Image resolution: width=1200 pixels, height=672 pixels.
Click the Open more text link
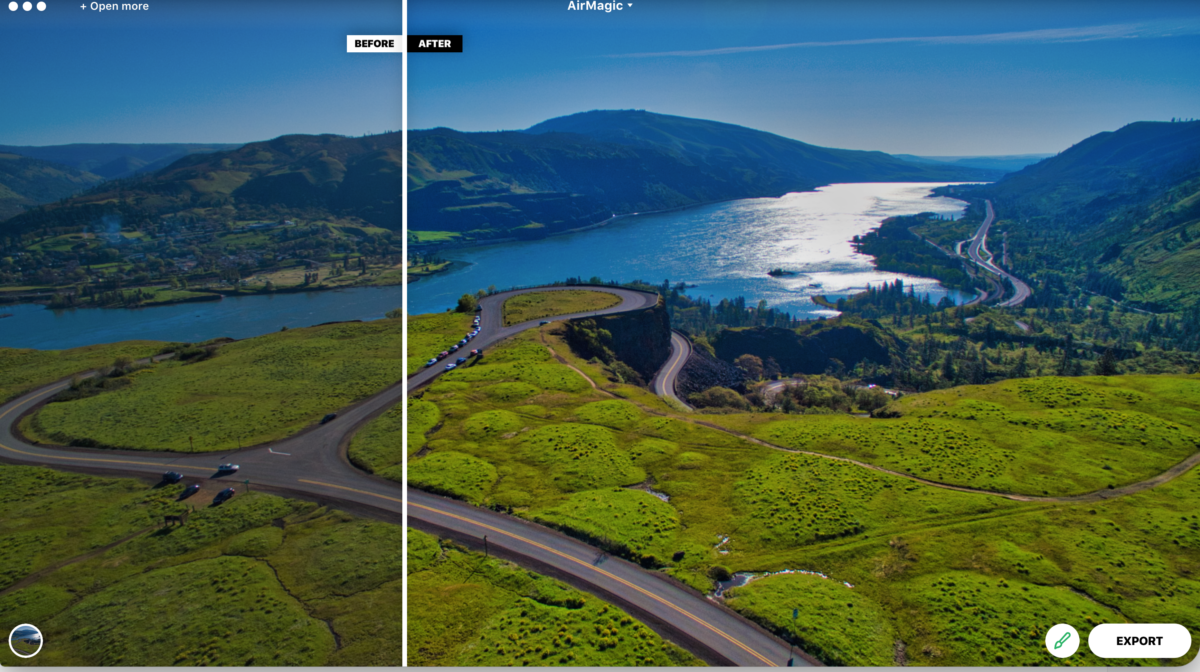click(x=120, y=6)
